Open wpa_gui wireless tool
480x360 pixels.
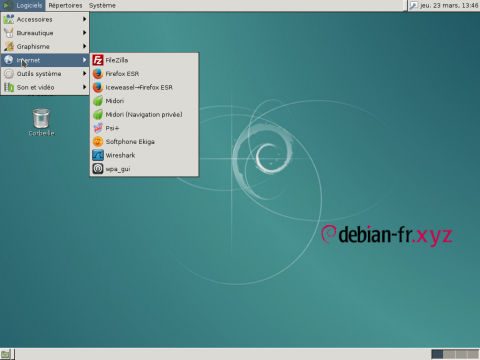(144, 169)
